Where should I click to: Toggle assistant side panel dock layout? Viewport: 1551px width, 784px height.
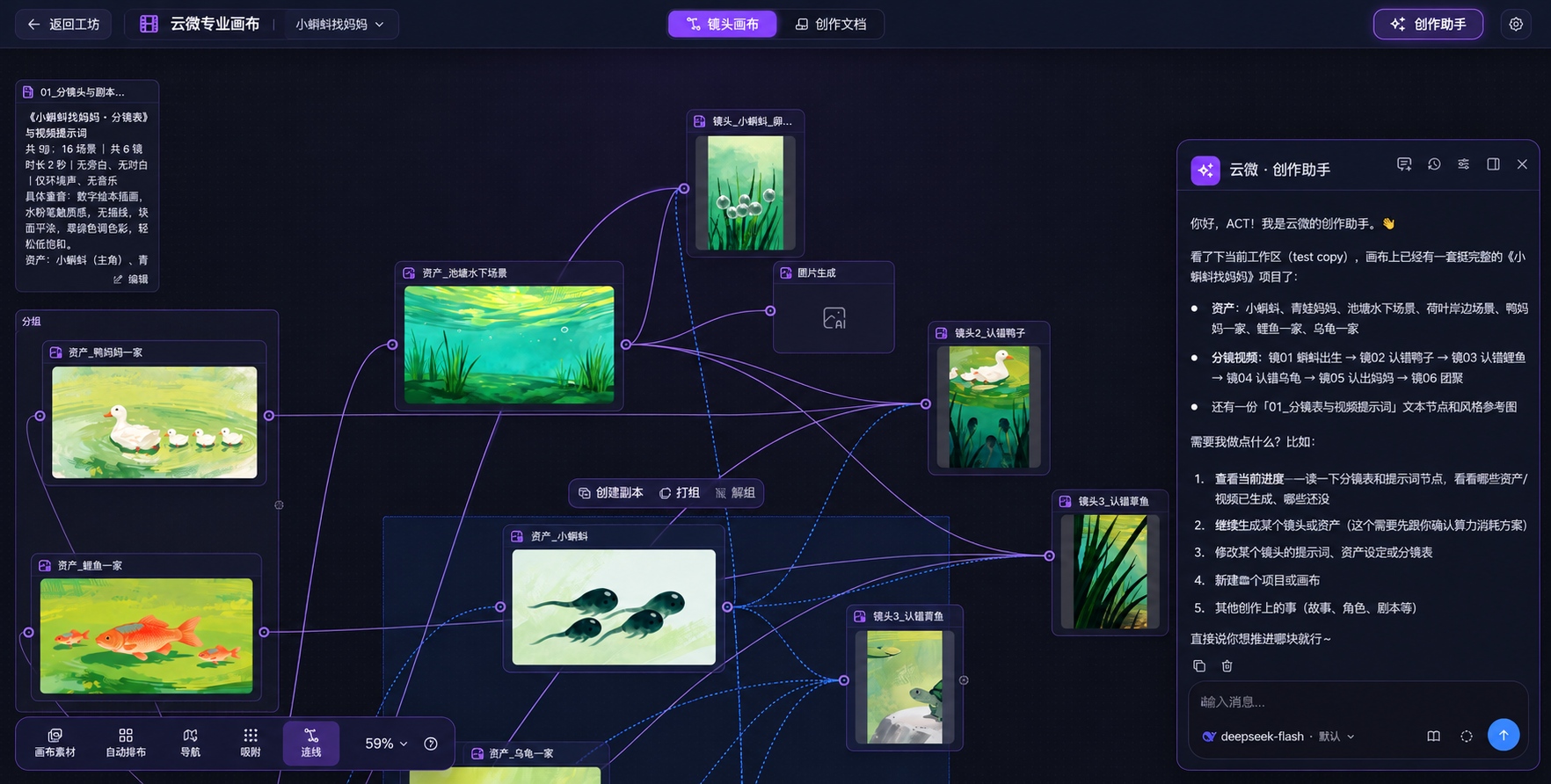(x=1493, y=164)
